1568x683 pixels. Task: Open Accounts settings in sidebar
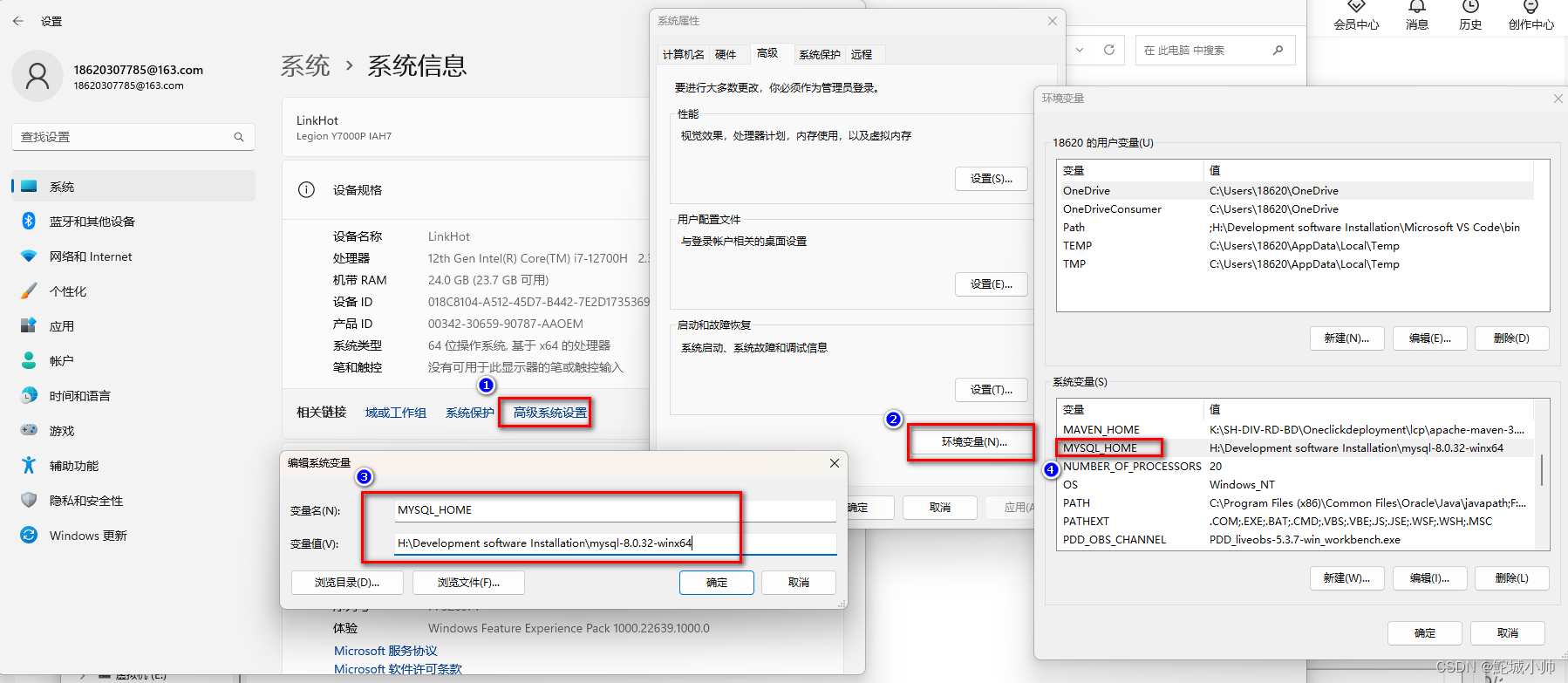[133, 361]
